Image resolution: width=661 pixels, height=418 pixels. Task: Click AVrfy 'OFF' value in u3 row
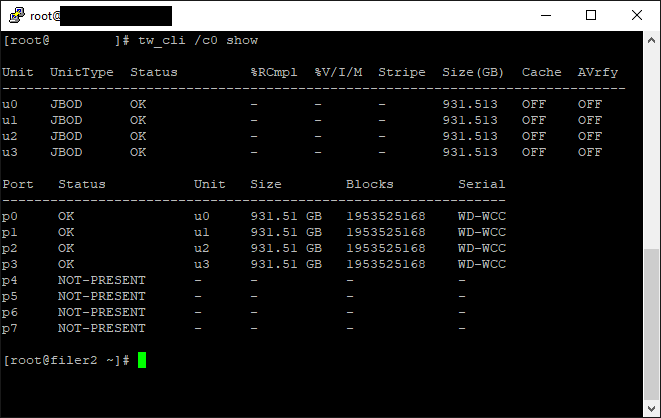(590, 153)
